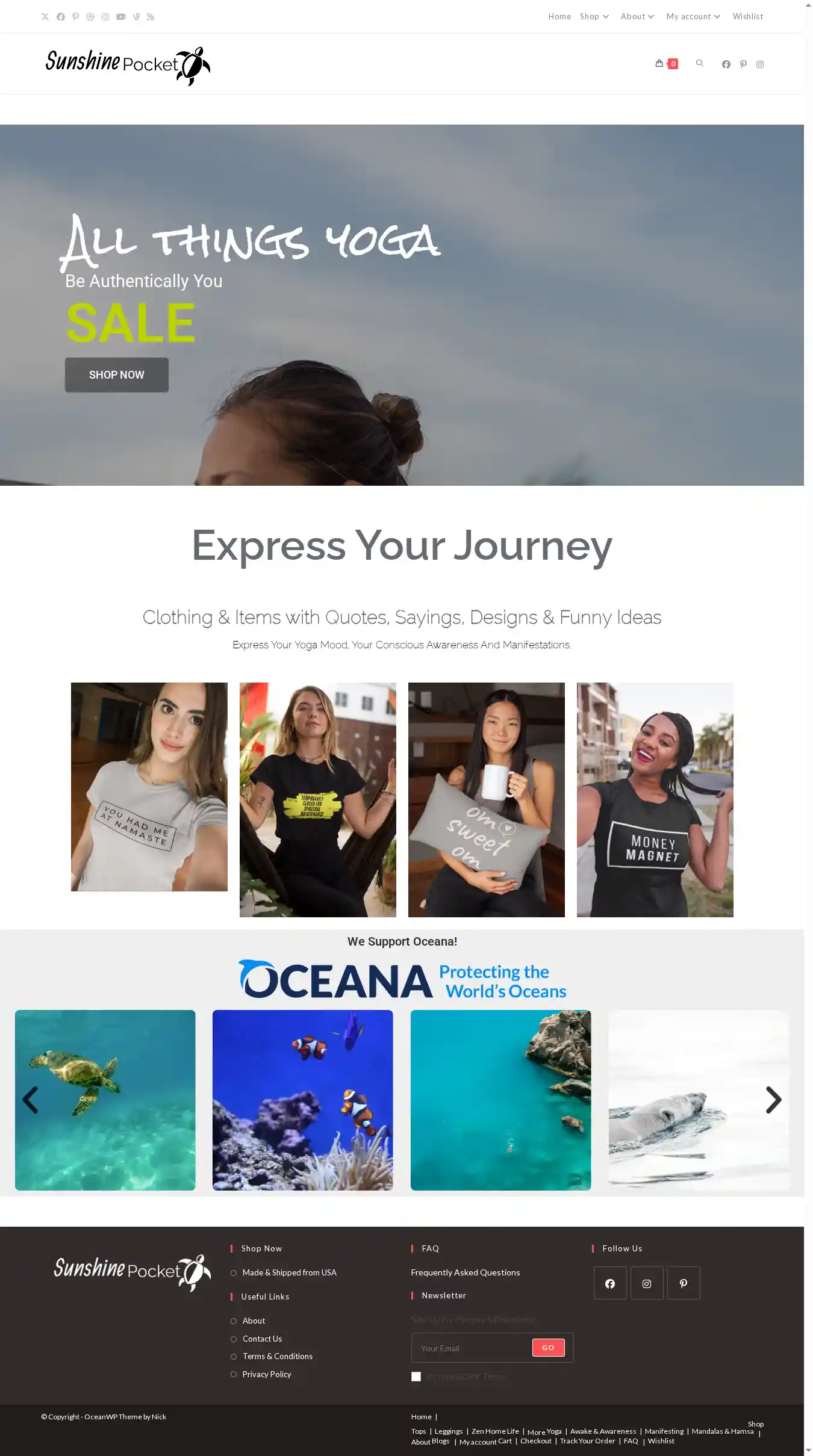The width and height of the screenshot is (813, 1456).
Task: Go to the Home menu item
Action: click(559, 17)
